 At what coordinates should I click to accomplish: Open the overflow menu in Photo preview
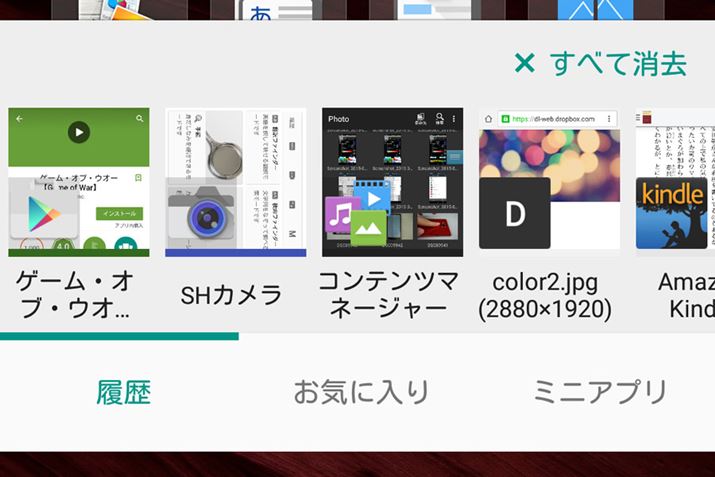(x=455, y=119)
